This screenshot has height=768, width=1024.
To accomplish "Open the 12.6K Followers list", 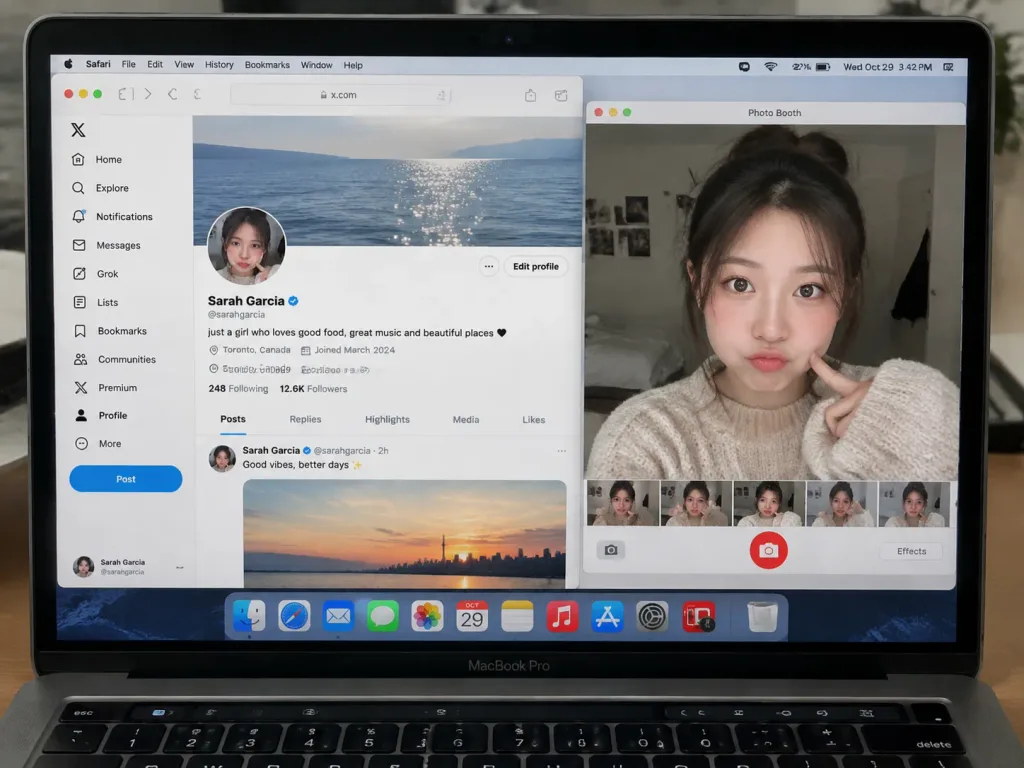I will tap(313, 389).
